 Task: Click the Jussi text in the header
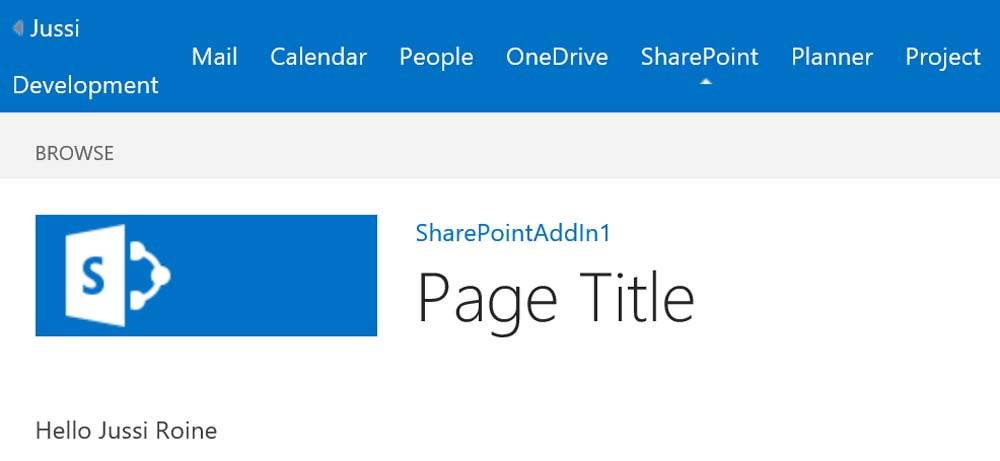point(55,28)
